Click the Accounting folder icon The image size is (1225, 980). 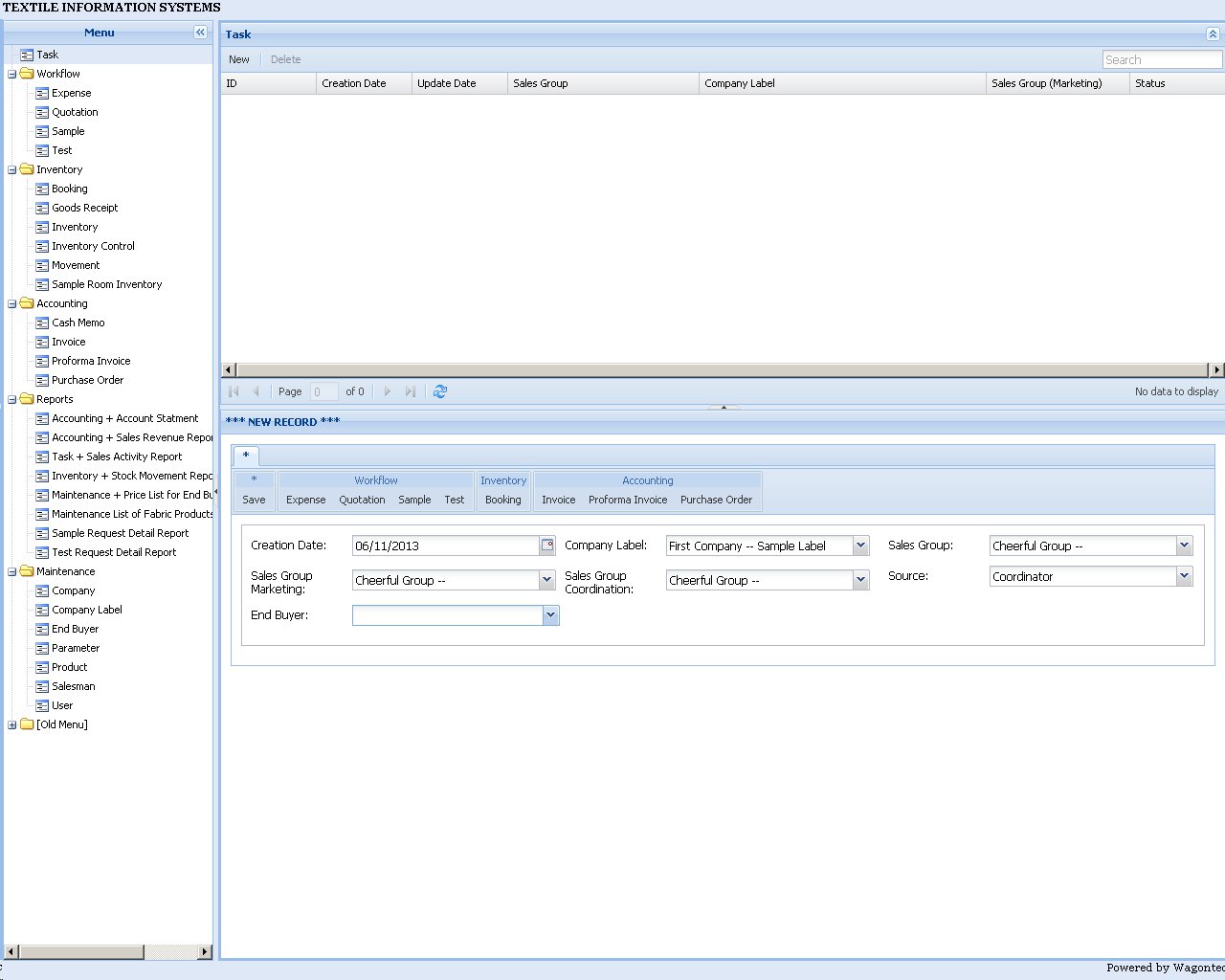(27, 303)
